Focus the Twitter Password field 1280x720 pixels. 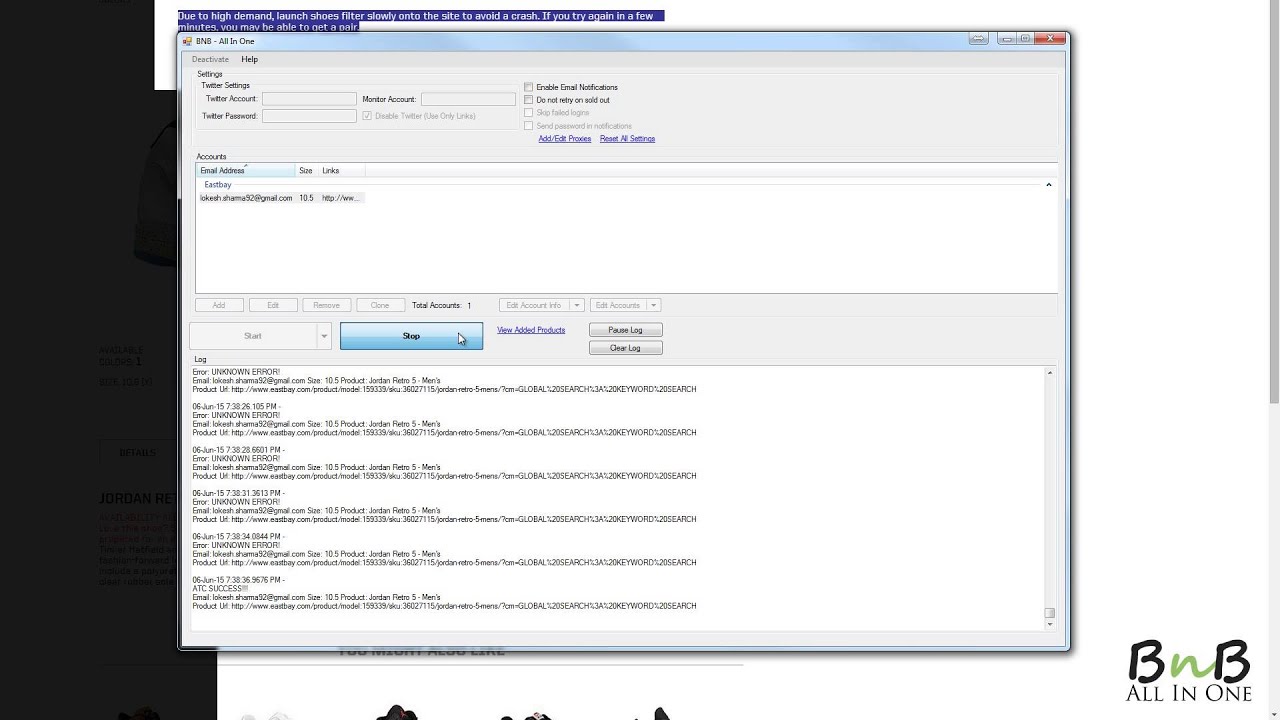click(309, 116)
